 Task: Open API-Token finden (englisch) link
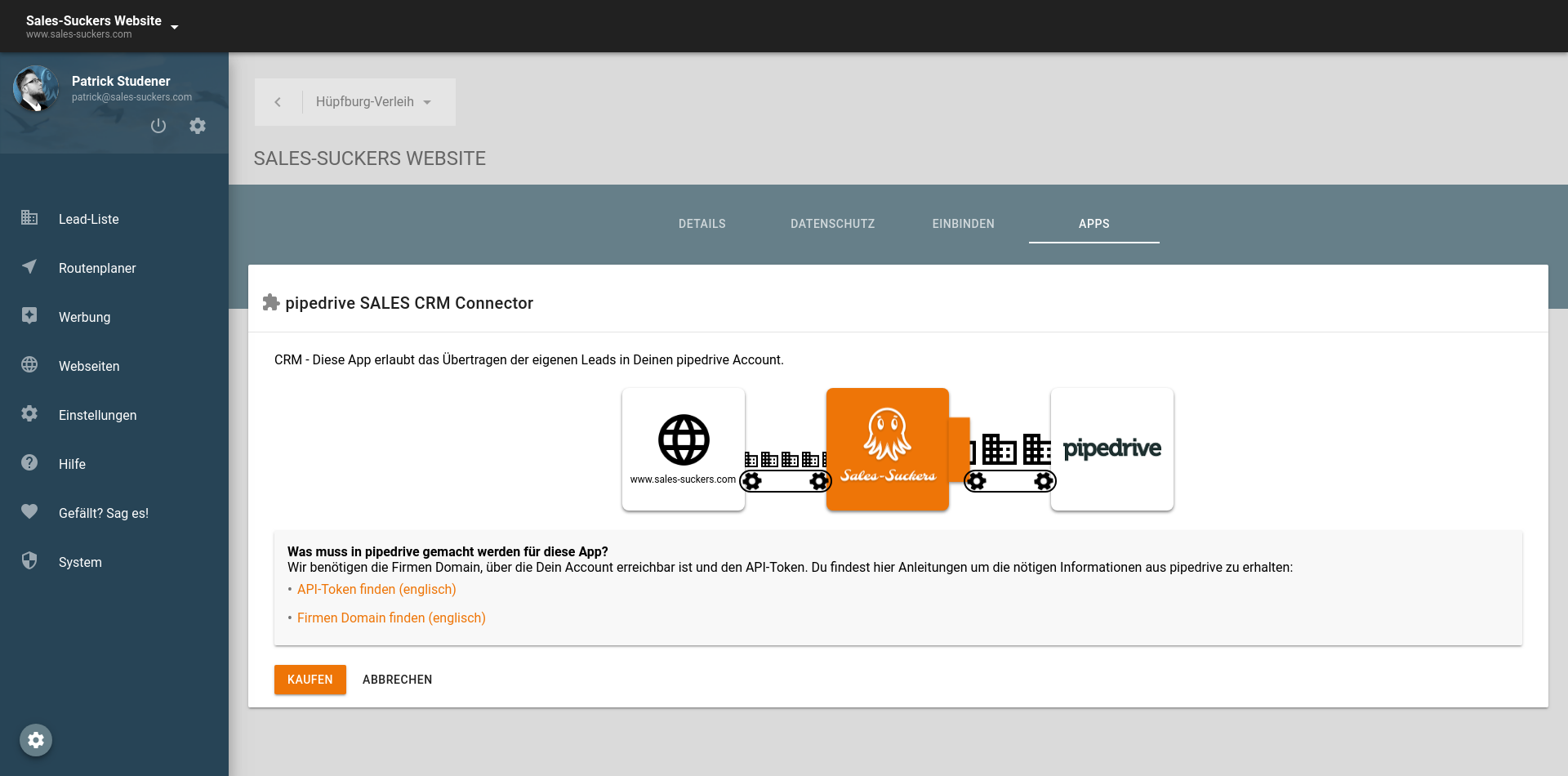pyautogui.click(x=376, y=589)
